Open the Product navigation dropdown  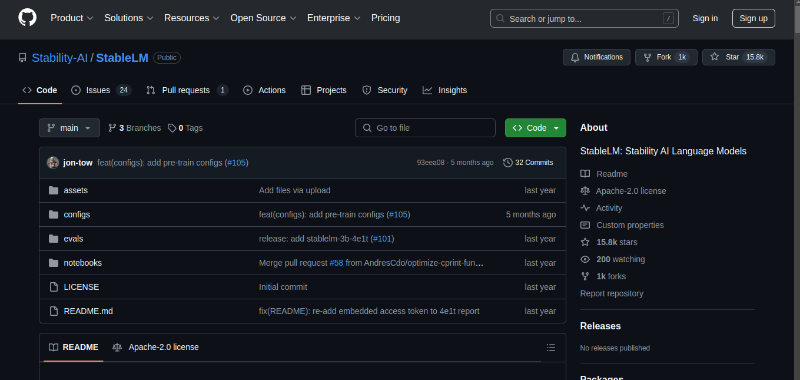coord(71,18)
